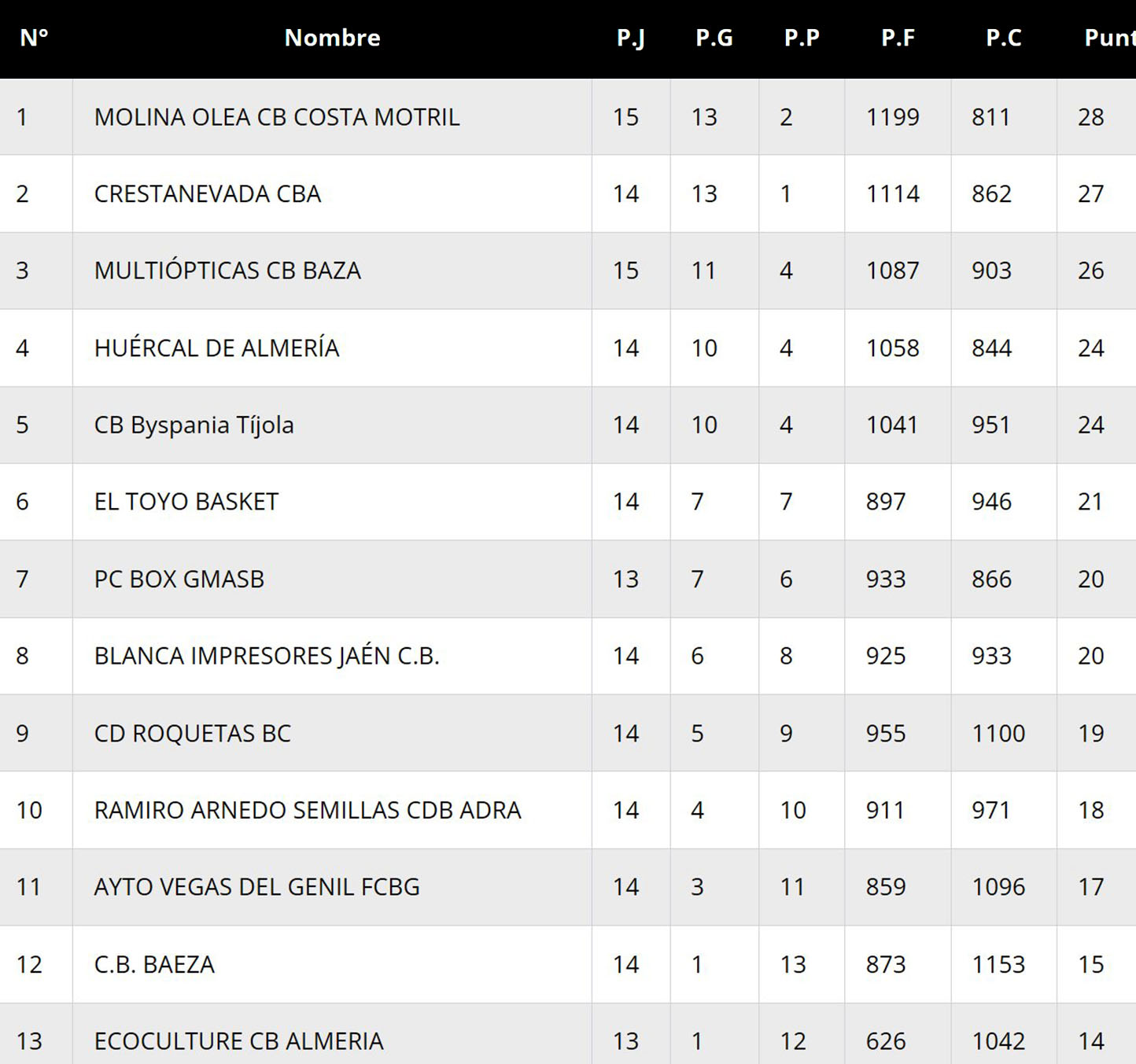Click team name MOLINA OLEA CB COSTA MOTRIL
This screenshot has height=1064, width=1136.
click(x=277, y=117)
